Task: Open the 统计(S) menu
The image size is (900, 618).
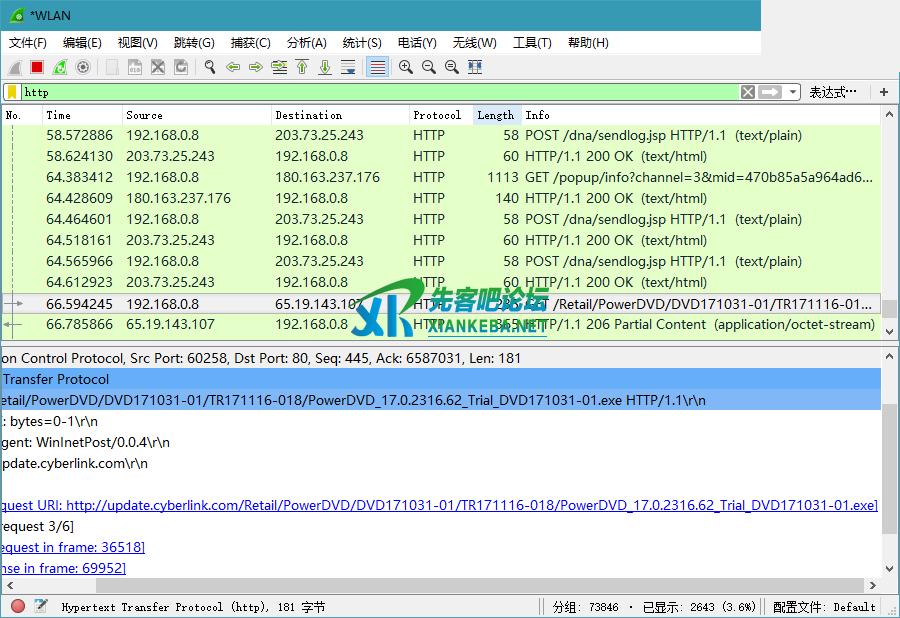Action: click(362, 43)
